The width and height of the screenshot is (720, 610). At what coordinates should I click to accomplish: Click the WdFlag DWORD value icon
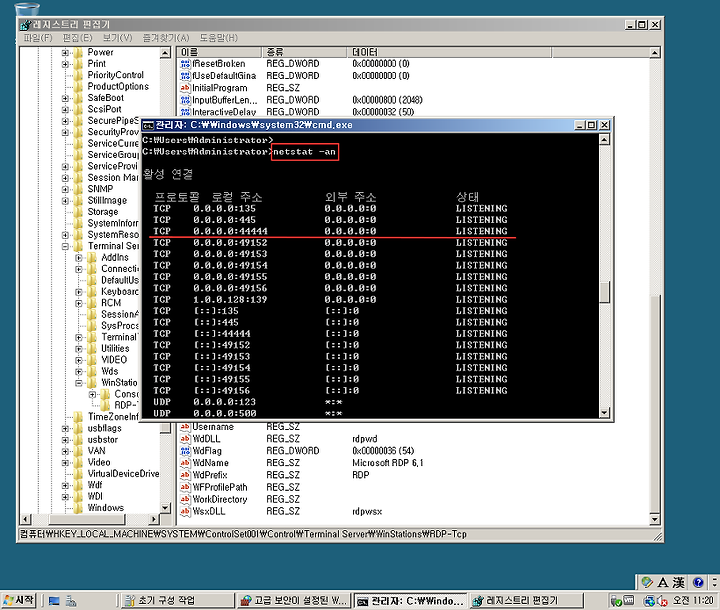pyautogui.click(x=185, y=451)
